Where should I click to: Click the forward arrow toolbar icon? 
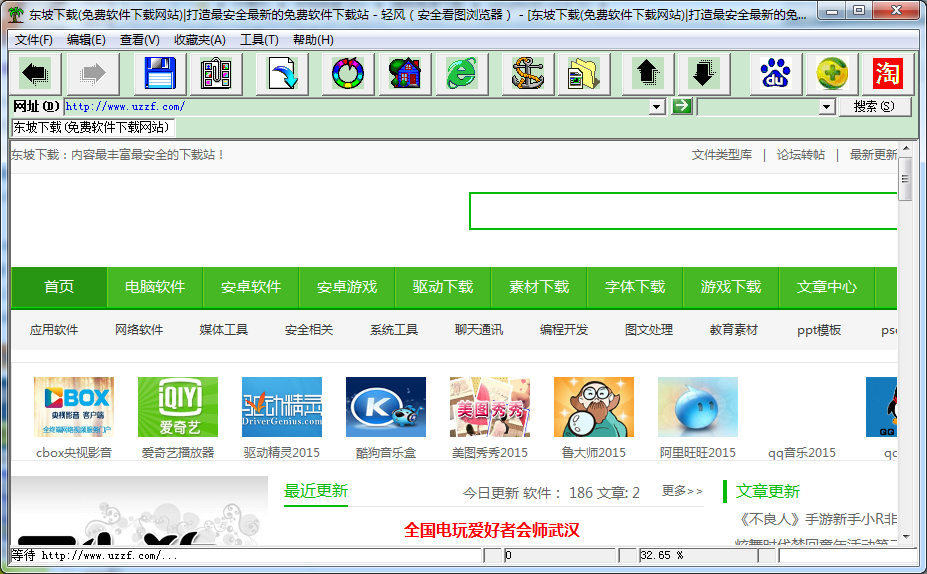93,74
